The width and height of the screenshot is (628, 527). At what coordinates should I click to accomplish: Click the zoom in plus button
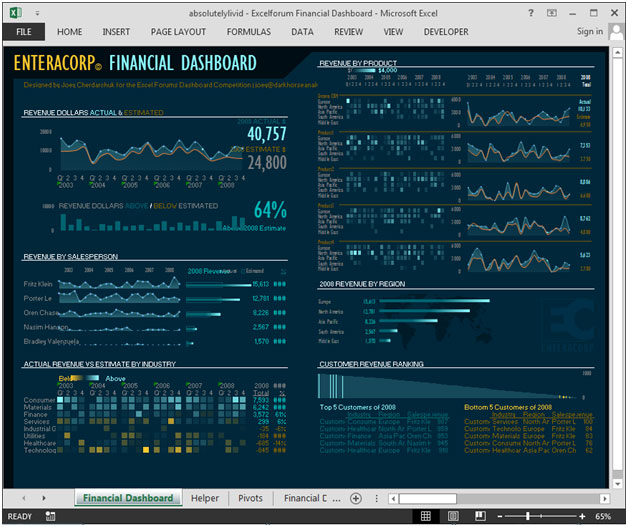pos(582,516)
